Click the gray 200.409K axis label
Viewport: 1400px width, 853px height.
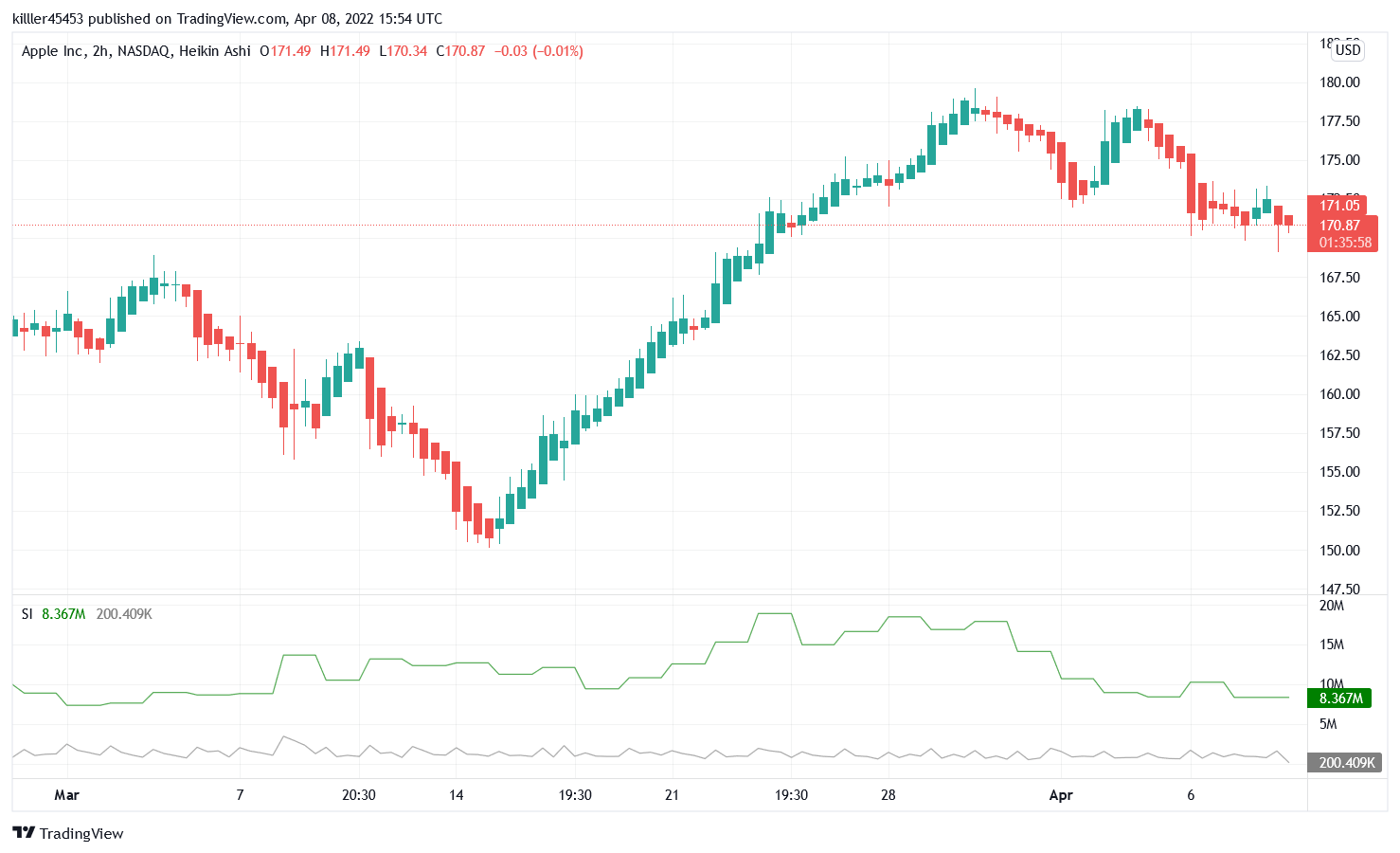[1345, 762]
